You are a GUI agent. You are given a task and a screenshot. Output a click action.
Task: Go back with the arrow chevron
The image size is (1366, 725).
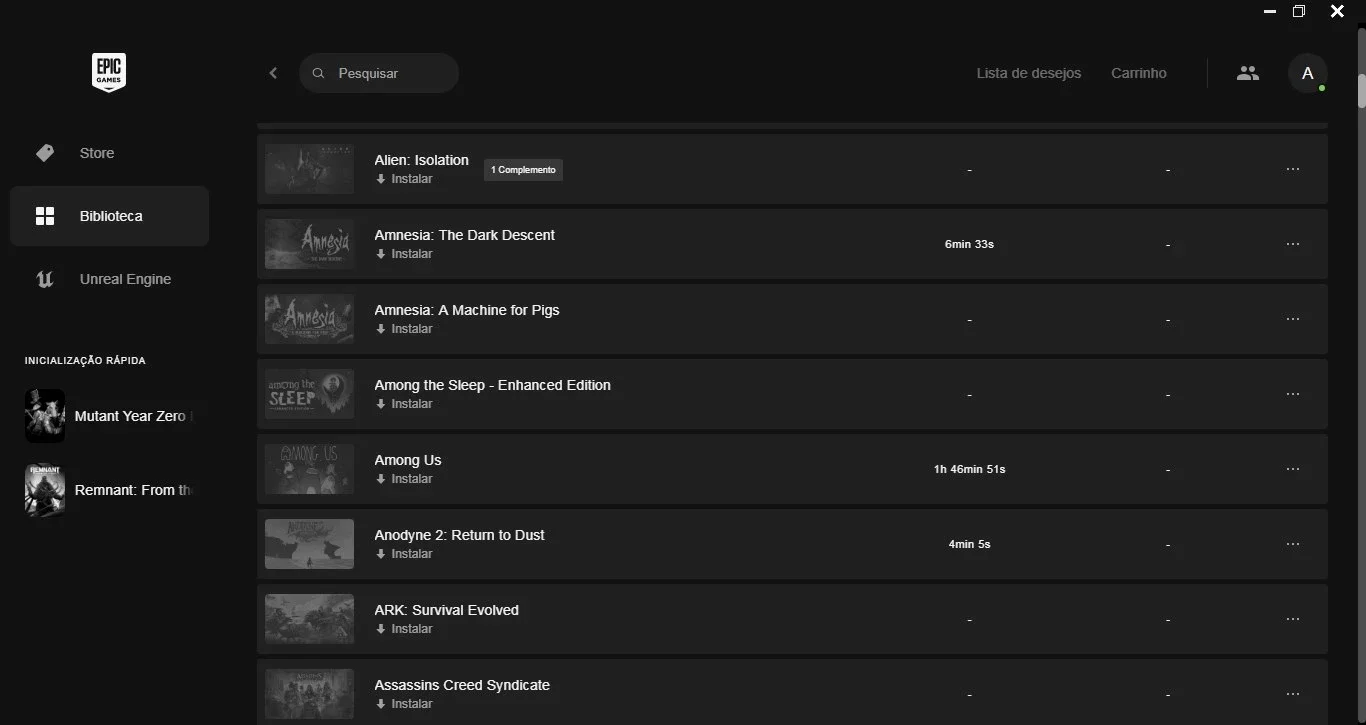pos(273,73)
